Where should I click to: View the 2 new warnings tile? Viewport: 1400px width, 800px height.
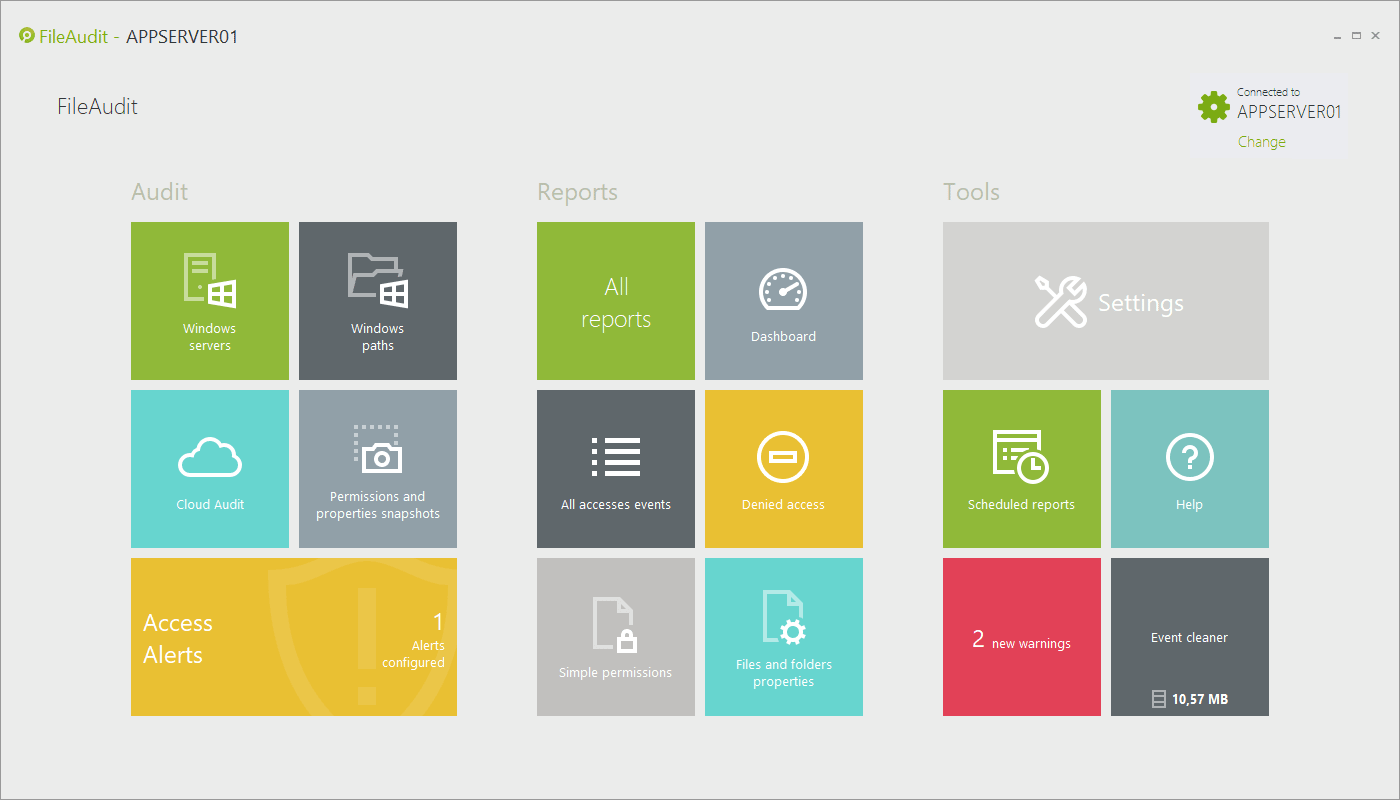point(1022,637)
